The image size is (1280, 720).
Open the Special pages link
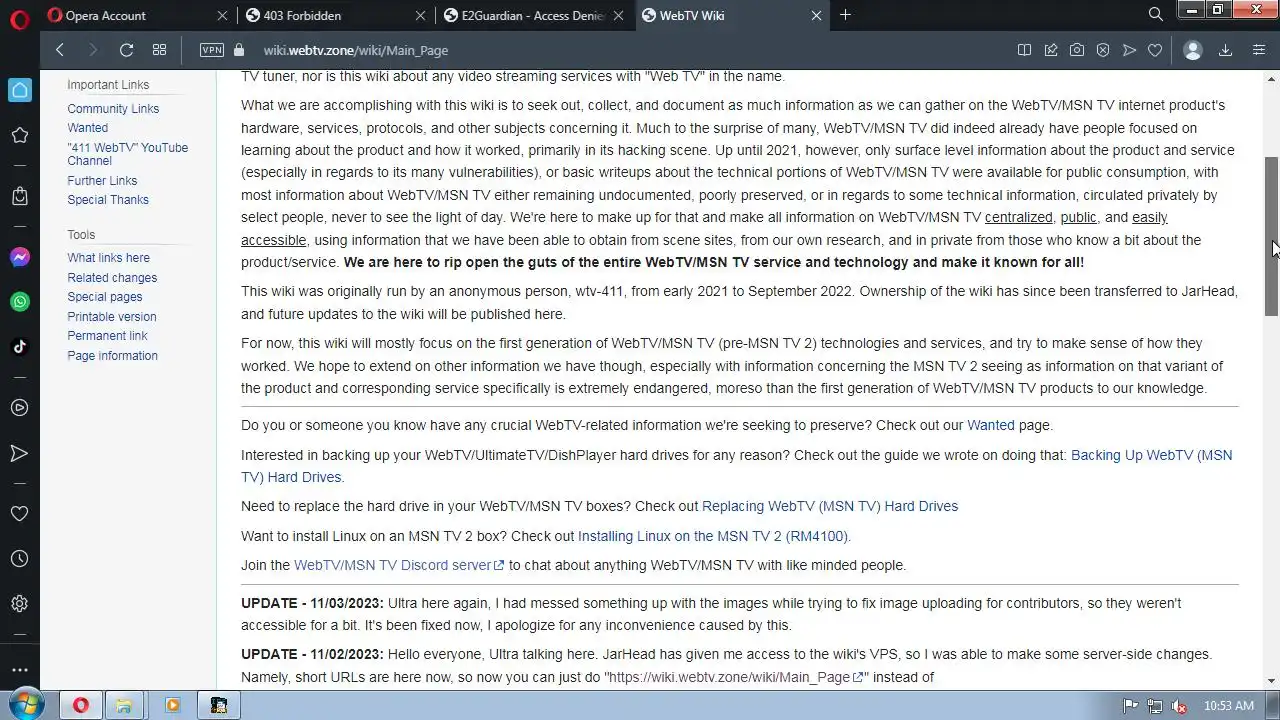click(105, 297)
